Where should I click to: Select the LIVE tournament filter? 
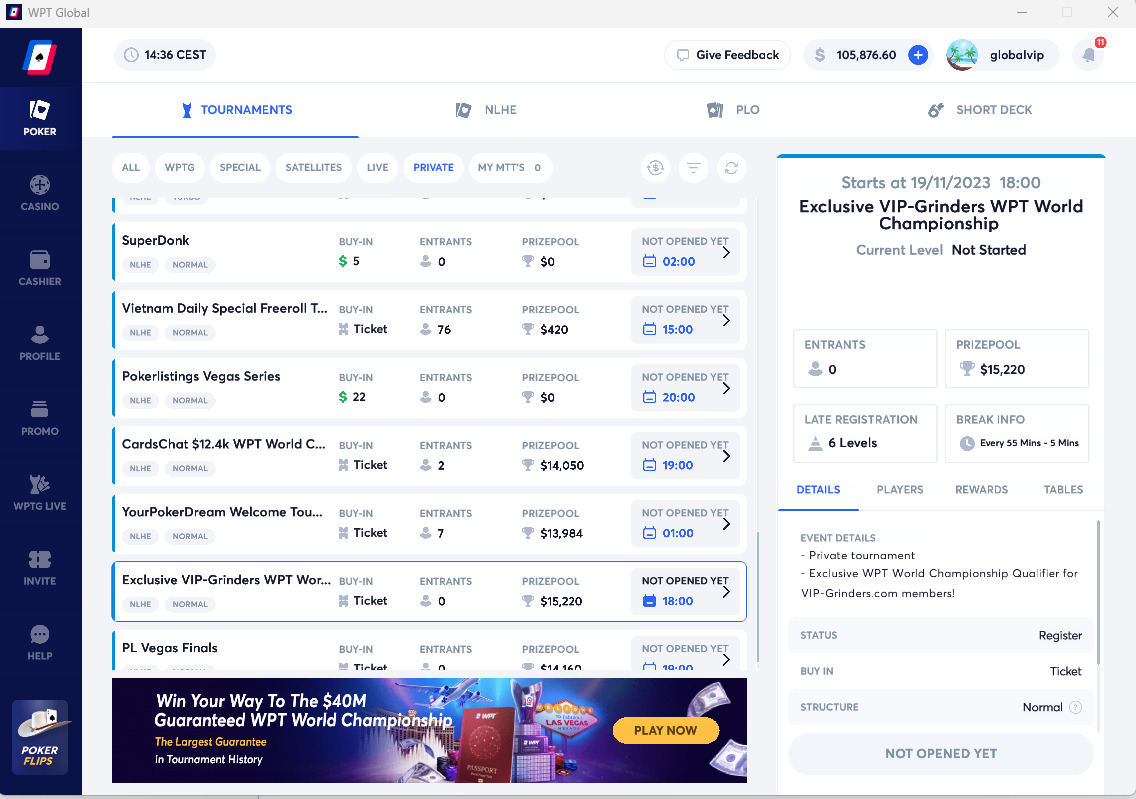pos(377,167)
